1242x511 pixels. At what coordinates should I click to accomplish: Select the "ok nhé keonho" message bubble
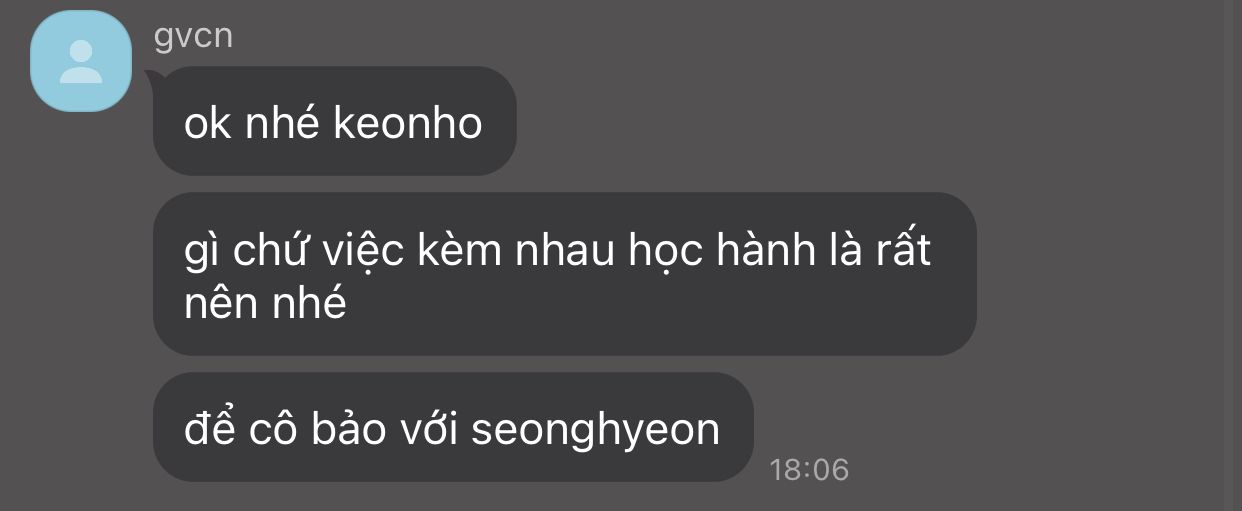point(334,121)
